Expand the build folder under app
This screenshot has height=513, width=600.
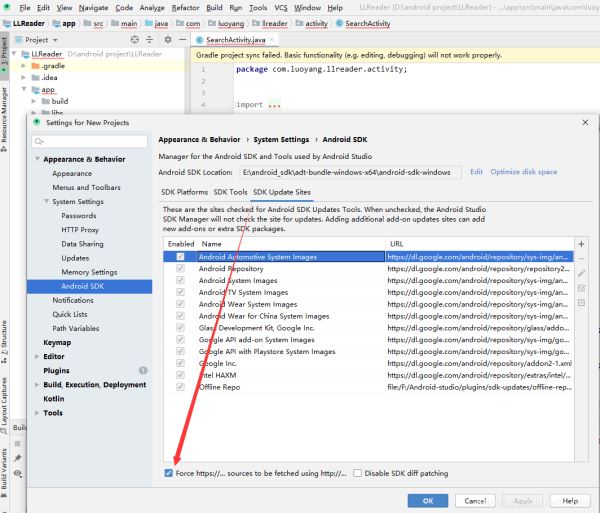tap(34, 101)
